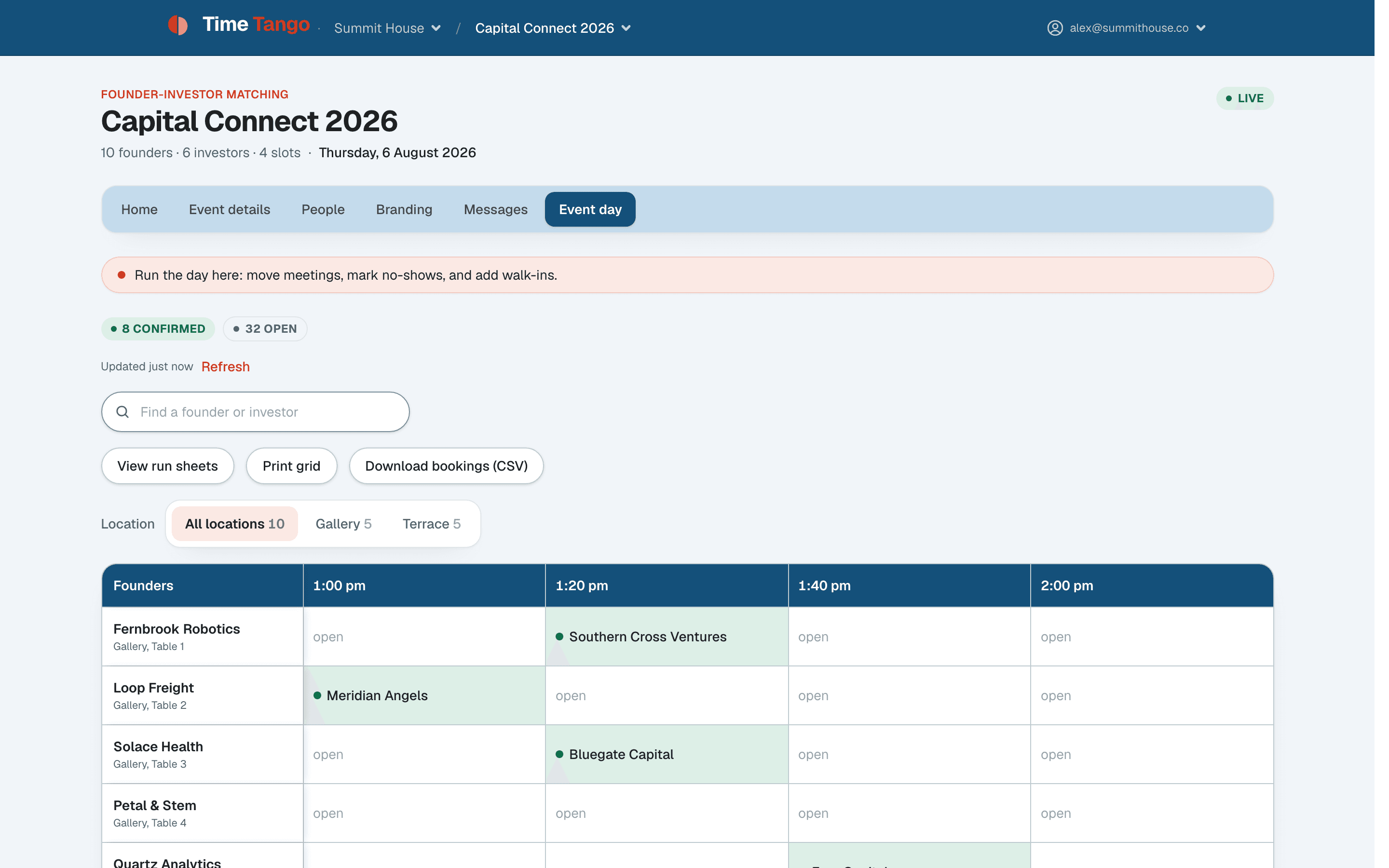Click the Fernbrook Robotics founder row
1389x868 pixels.
point(203,637)
